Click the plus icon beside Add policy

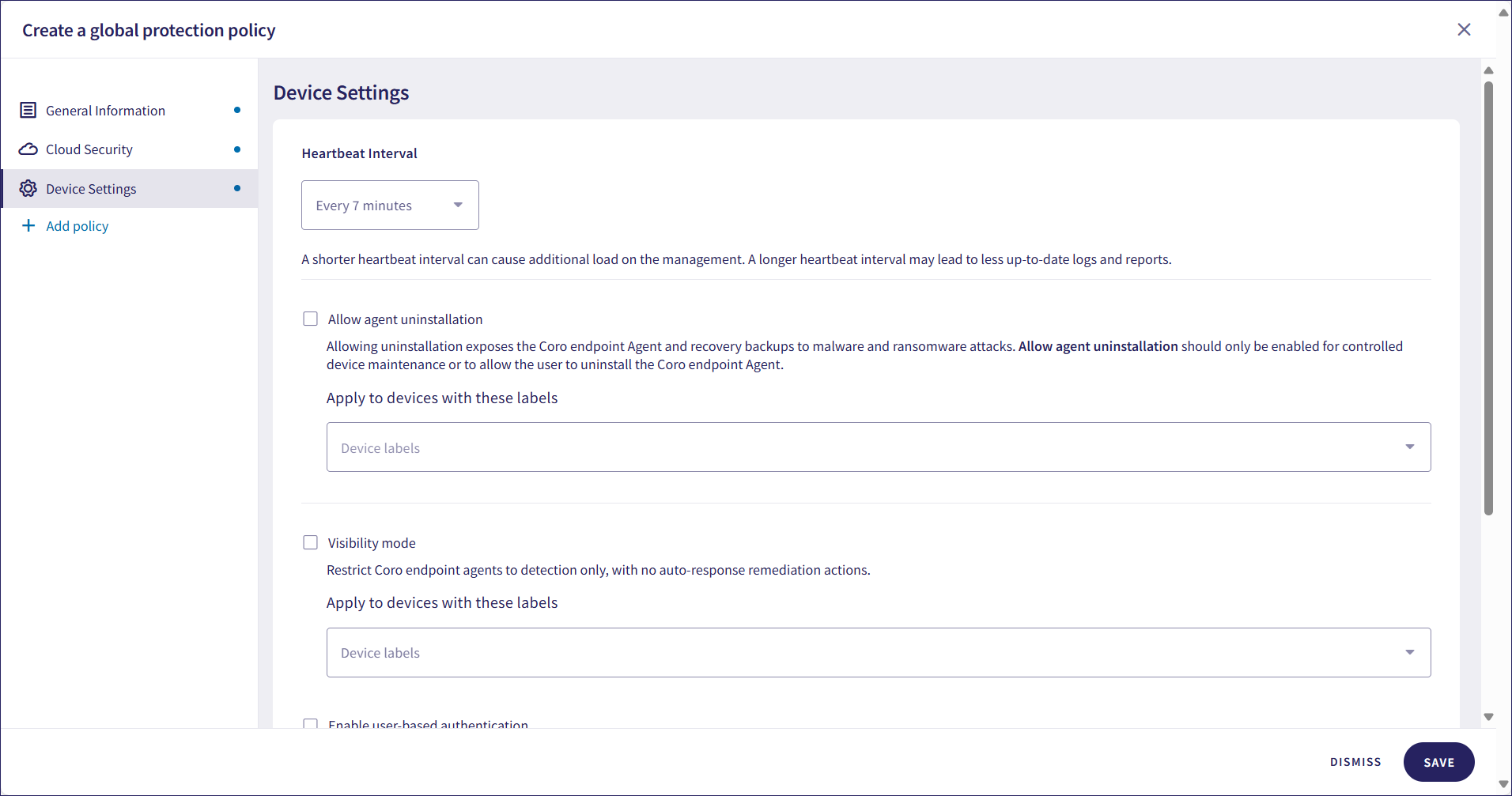pos(28,226)
